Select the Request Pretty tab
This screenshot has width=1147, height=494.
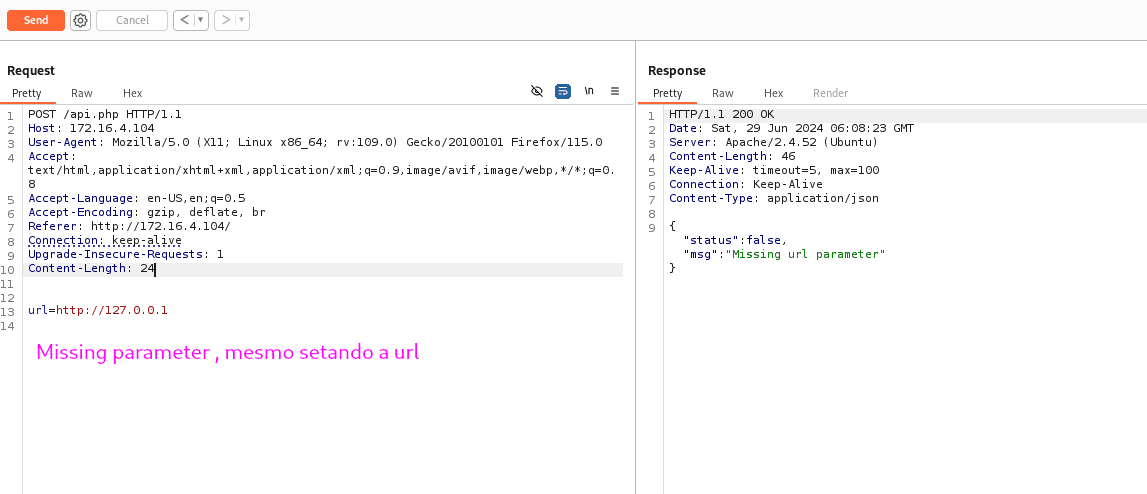[x=27, y=93]
